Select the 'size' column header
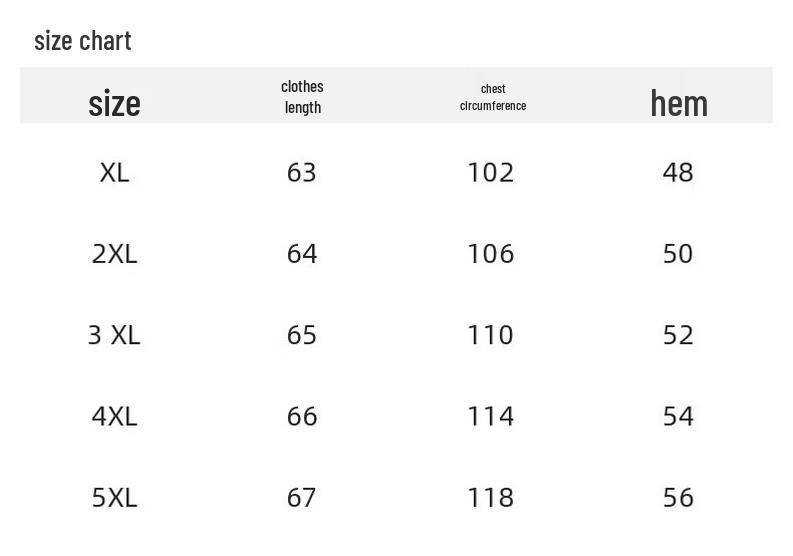The image size is (793, 556). [x=115, y=103]
